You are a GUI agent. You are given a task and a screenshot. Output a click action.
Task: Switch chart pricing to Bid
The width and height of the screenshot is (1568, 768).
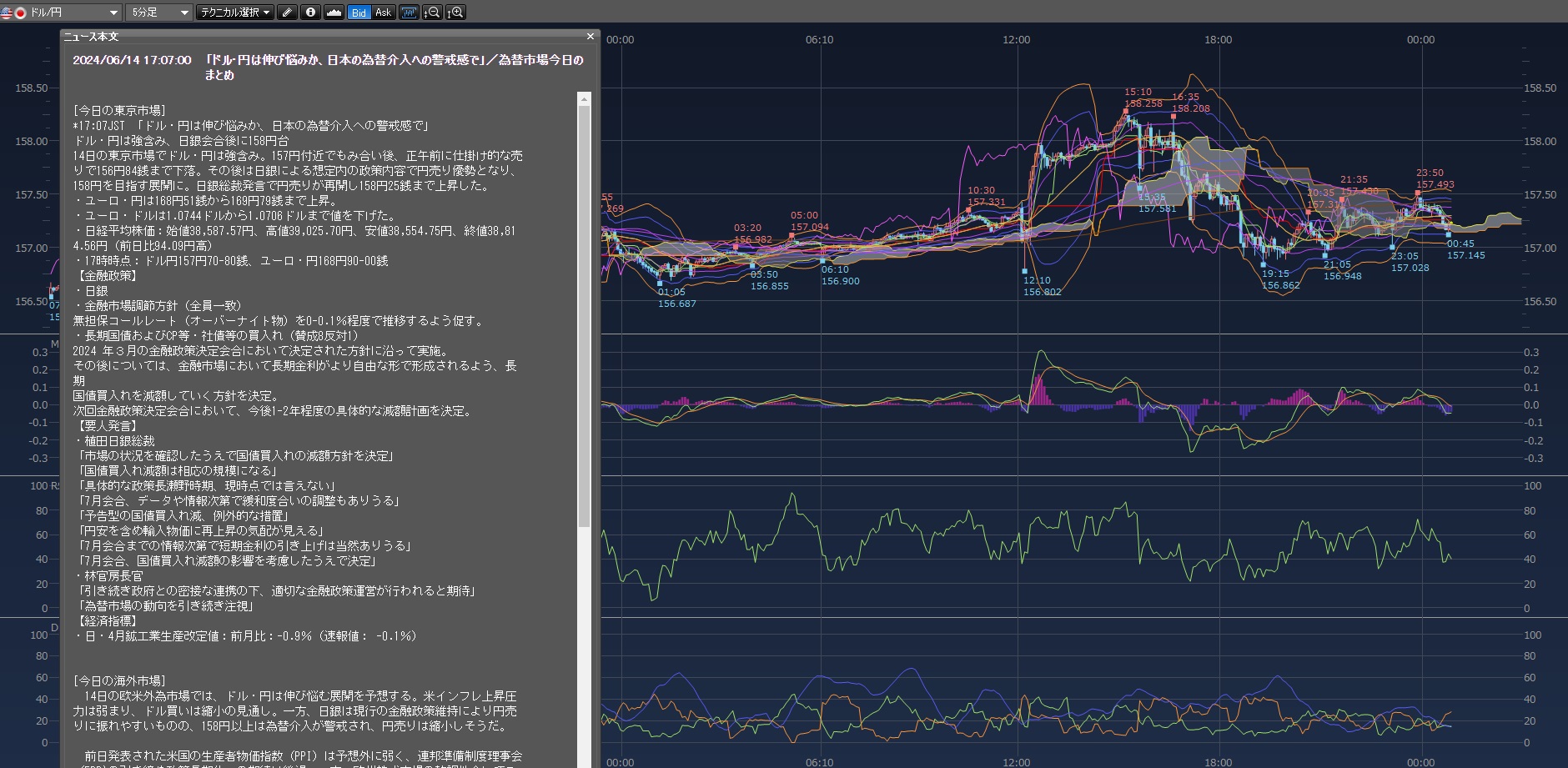(359, 13)
